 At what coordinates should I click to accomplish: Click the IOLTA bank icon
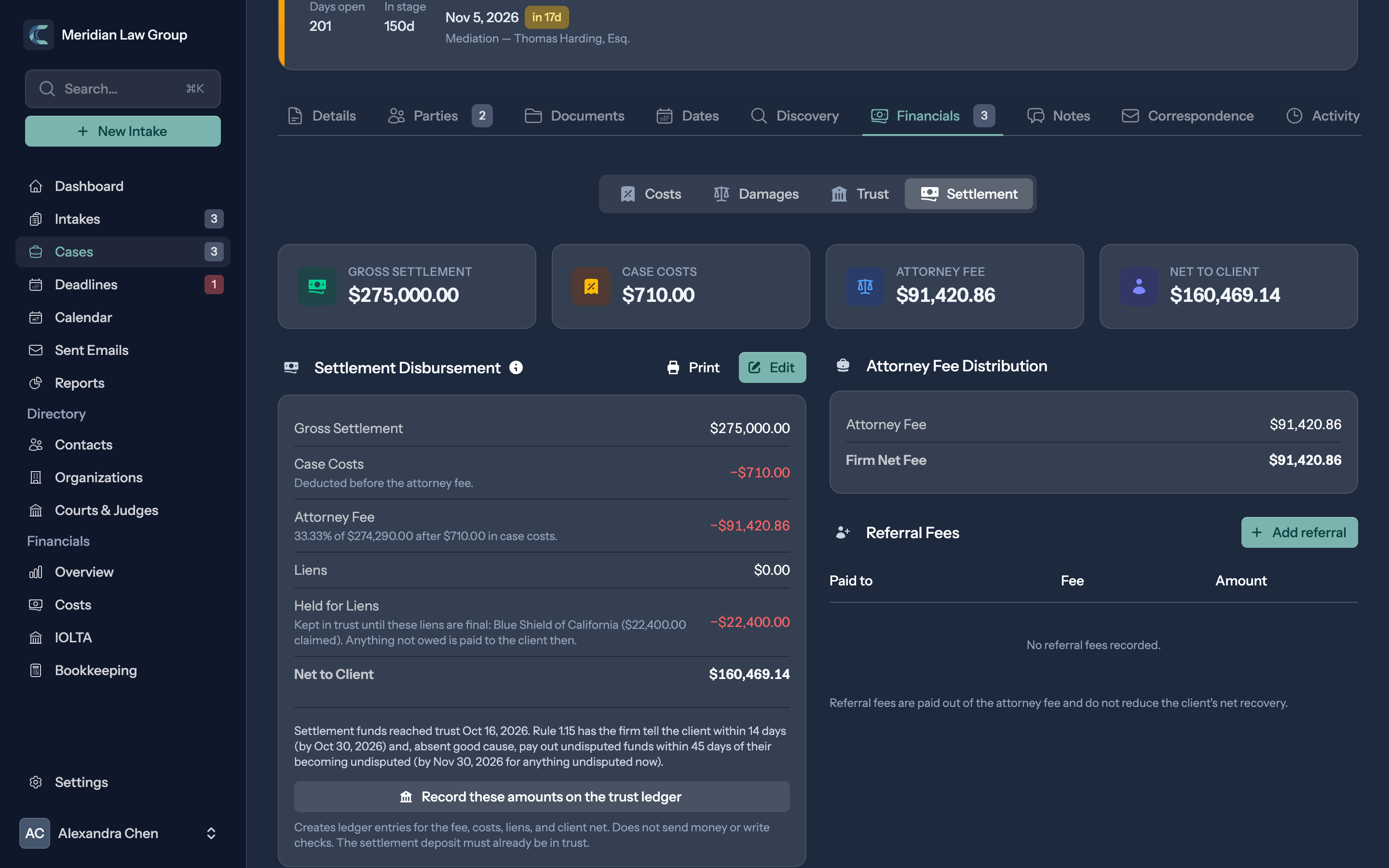click(36, 637)
